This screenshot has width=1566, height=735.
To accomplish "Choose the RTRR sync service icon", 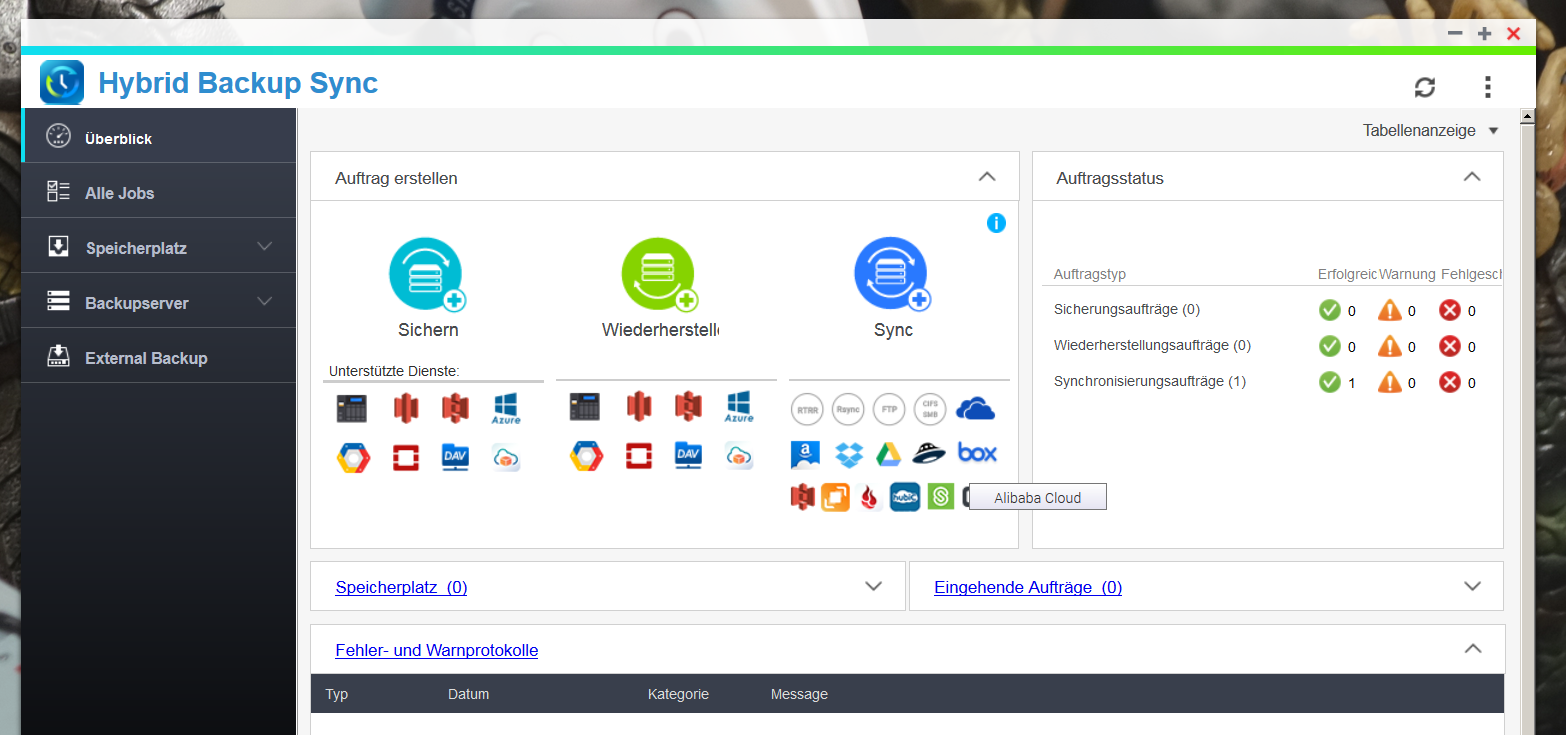I will 807,409.
